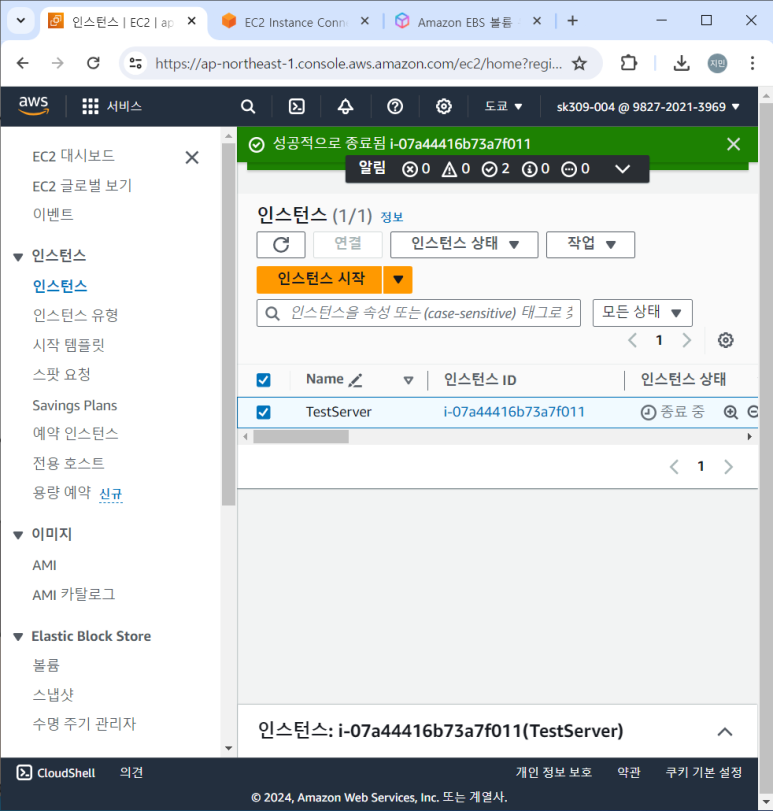Open the 인스턴스 상태 dropdown
Viewport: 773px width, 811px height.
click(464, 245)
